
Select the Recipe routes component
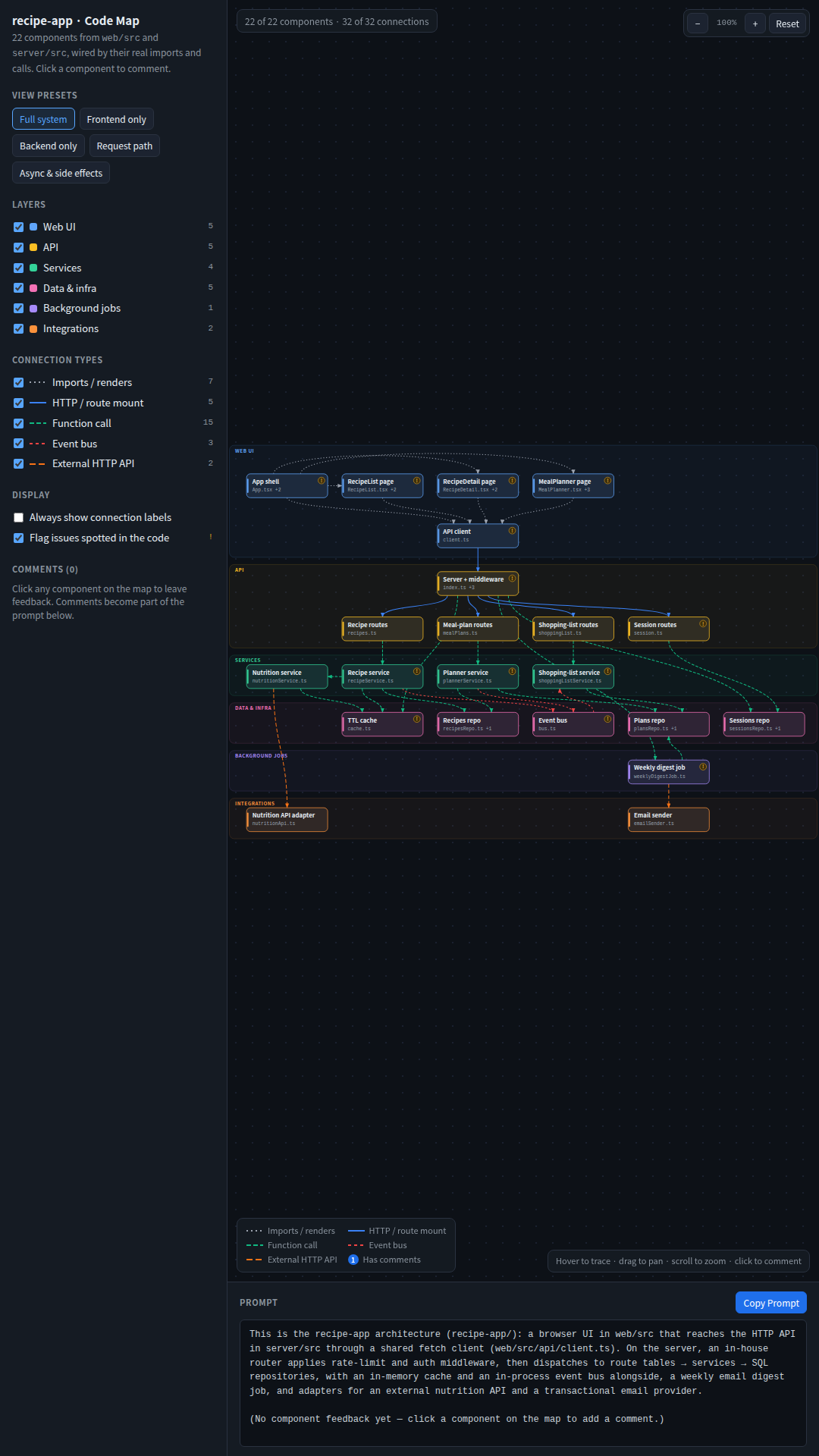[x=382, y=629]
